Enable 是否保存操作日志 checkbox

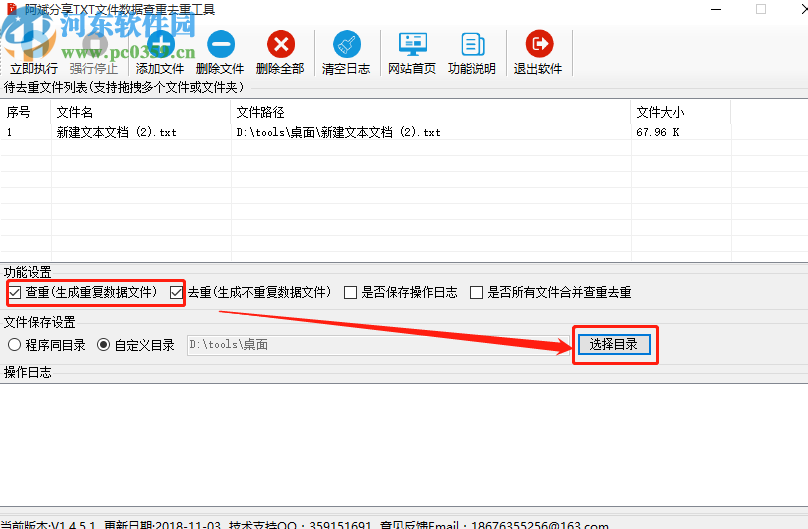pos(350,293)
